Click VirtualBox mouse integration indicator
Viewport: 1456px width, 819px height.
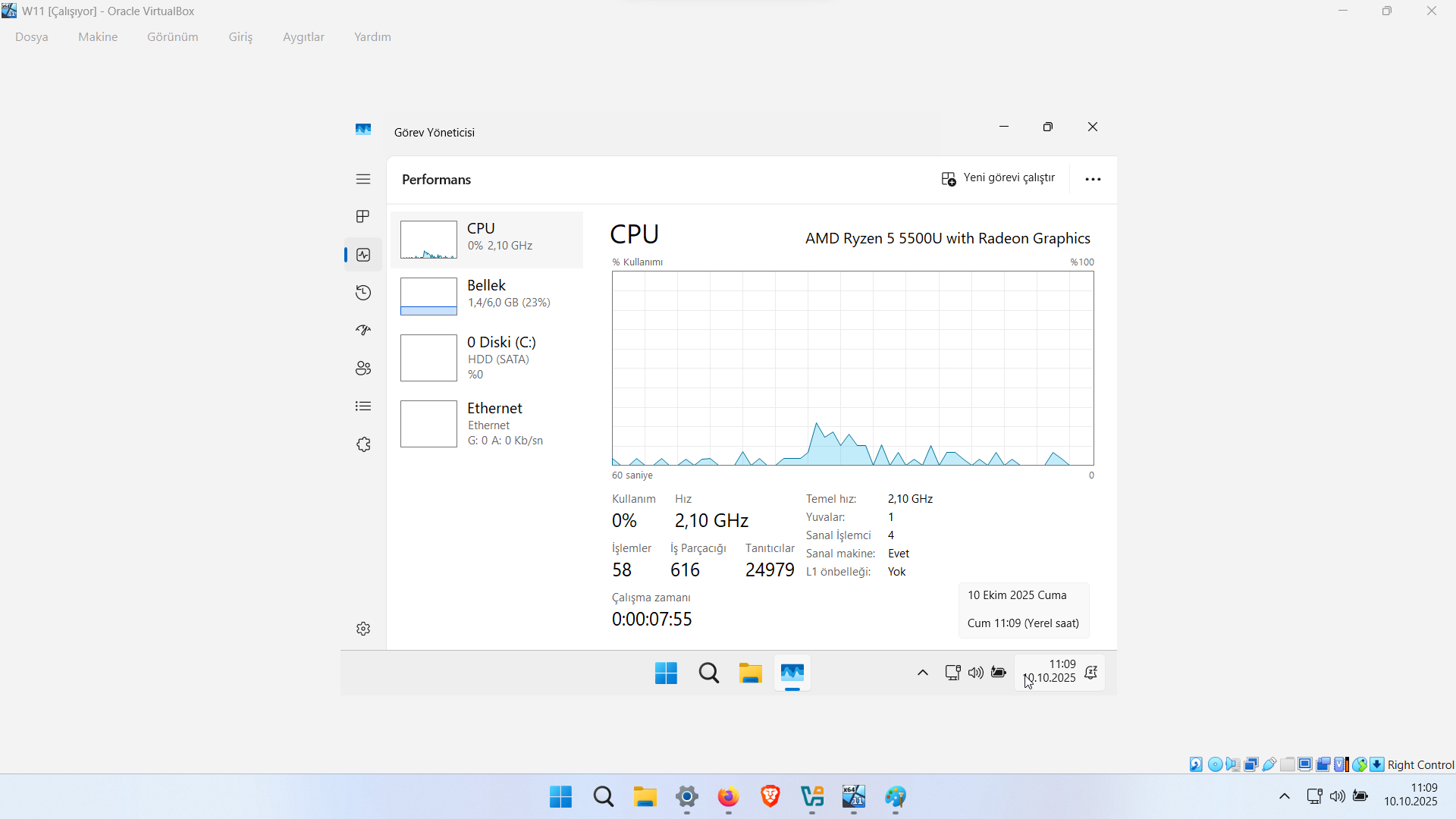[1360, 764]
